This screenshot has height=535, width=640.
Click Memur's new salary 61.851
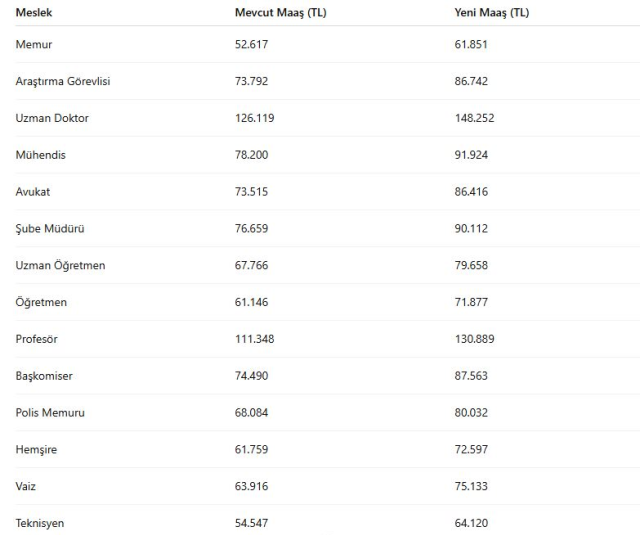pyautogui.click(x=471, y=45)
